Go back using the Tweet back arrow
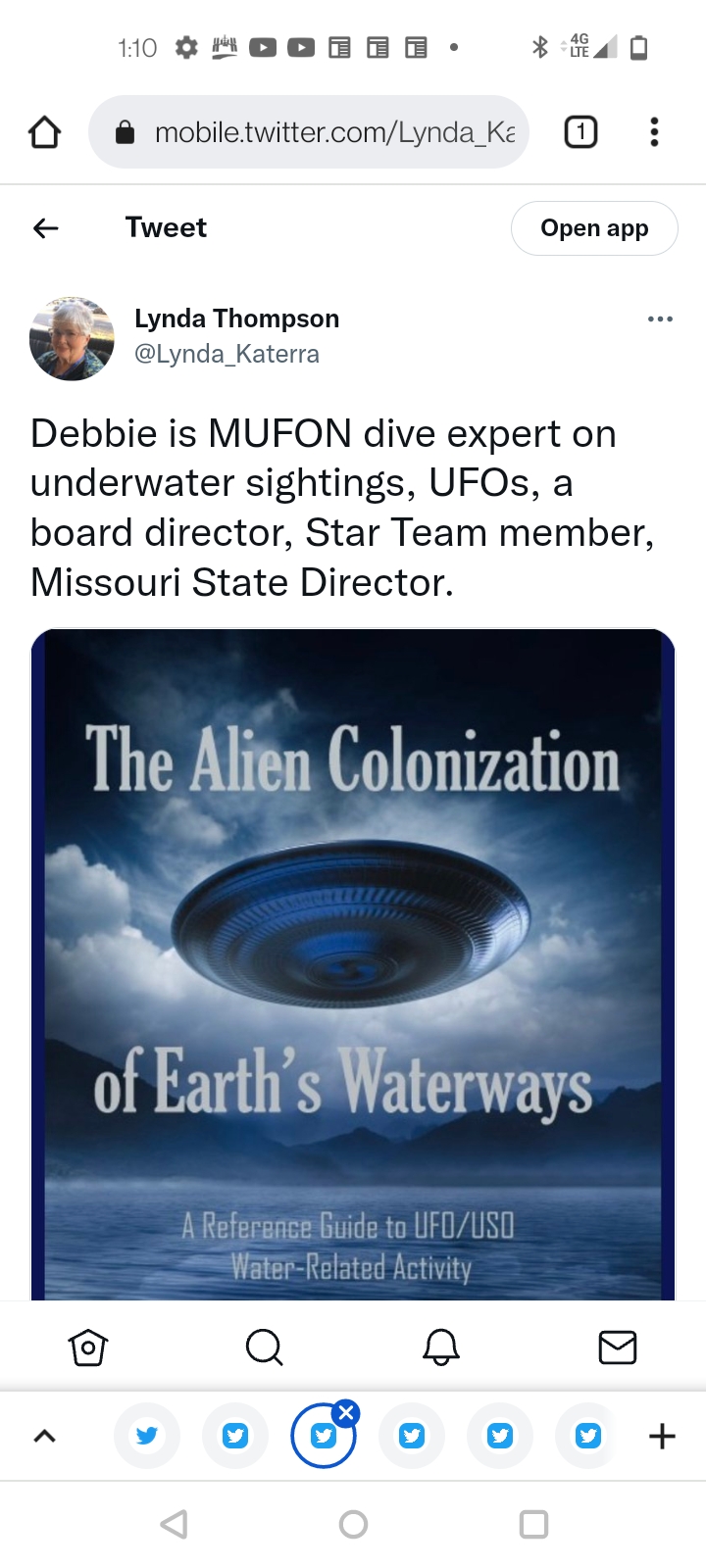Image resolution: width=706 pixels, height=1568 pixels. pos(46,228)
